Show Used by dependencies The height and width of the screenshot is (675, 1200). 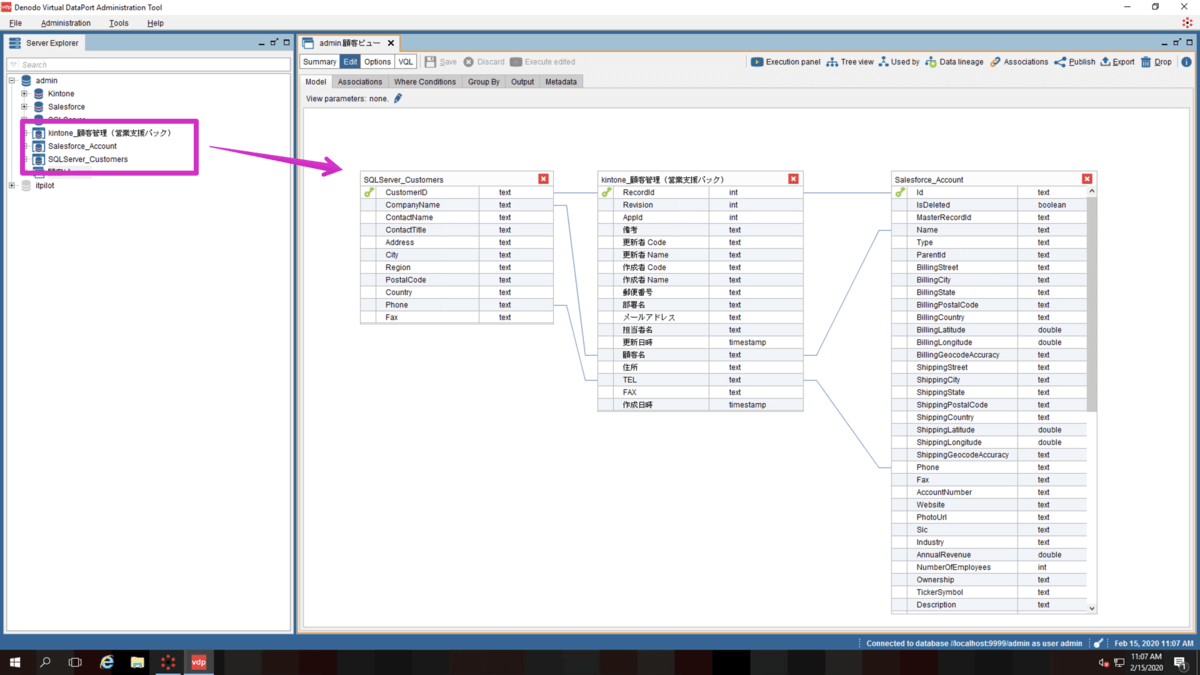click(898, 62)
